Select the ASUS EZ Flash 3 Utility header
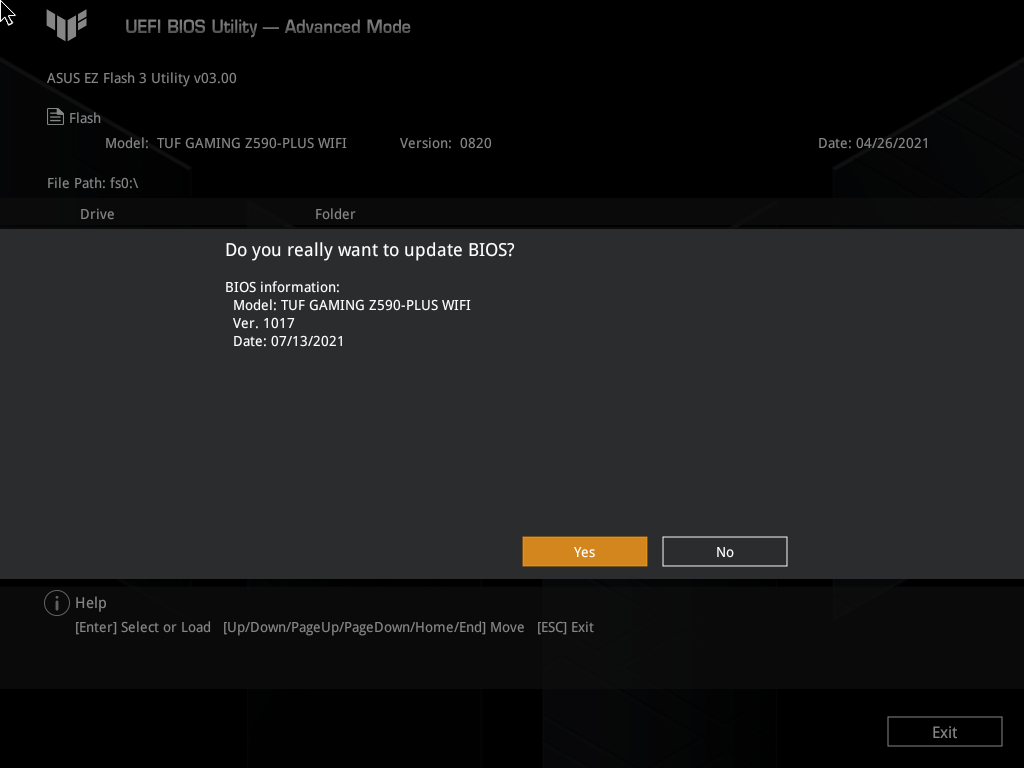The height and width of the screenshot is (768, 1024). pyautogui.click(x=141, y=77)
